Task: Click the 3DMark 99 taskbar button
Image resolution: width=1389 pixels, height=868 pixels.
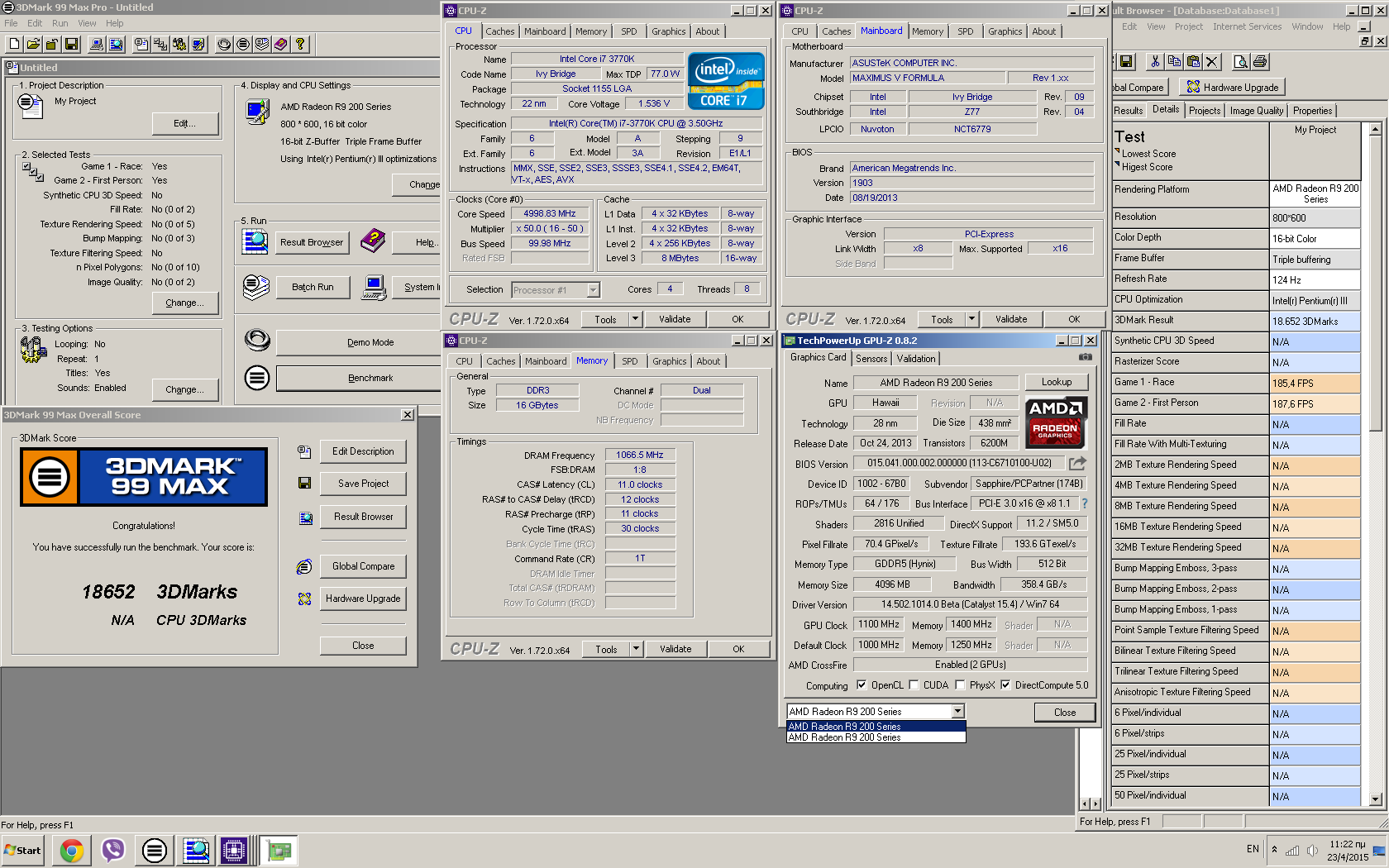Action: click(154, 850)
